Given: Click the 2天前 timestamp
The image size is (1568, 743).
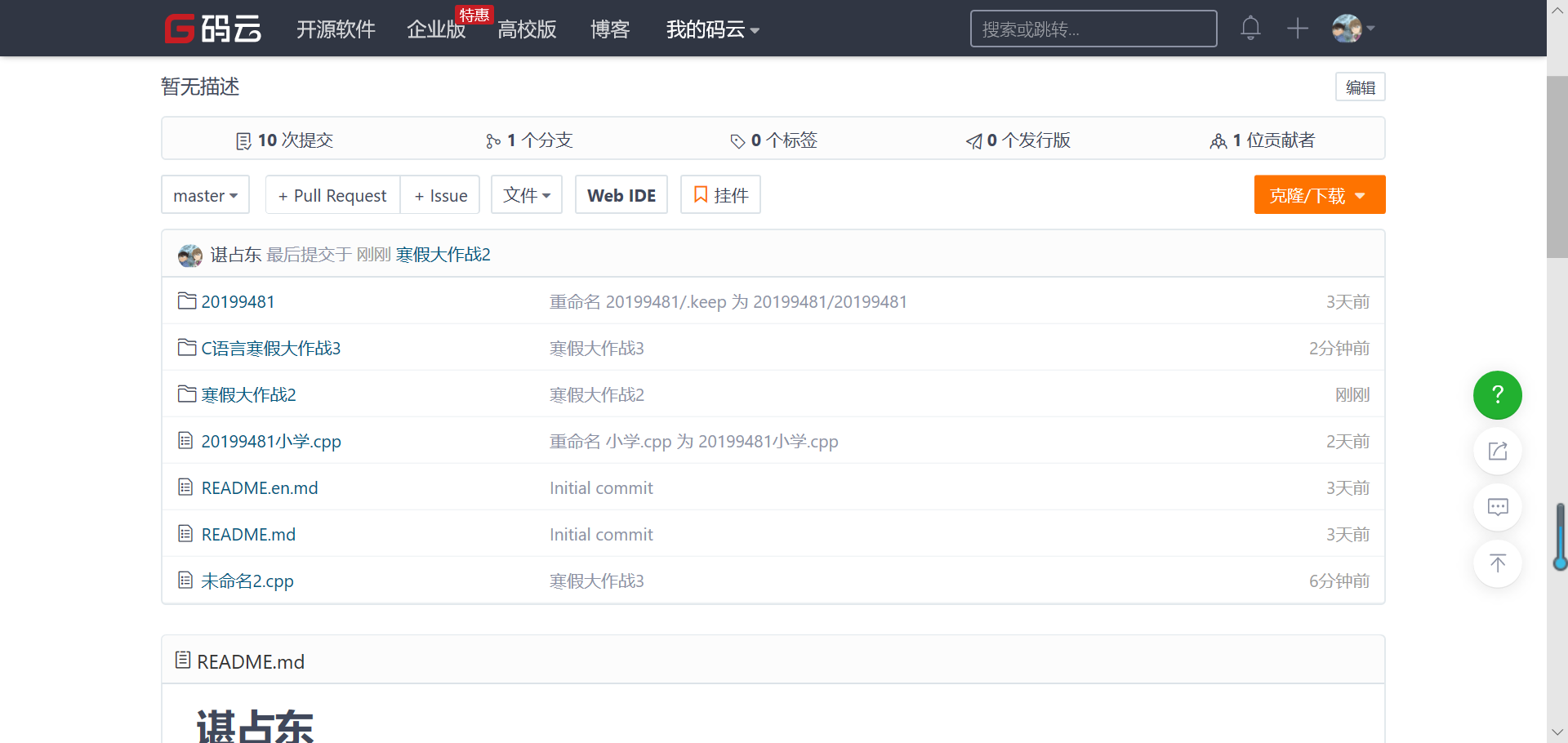Looking at the screenshot, I should point(1348,442).
